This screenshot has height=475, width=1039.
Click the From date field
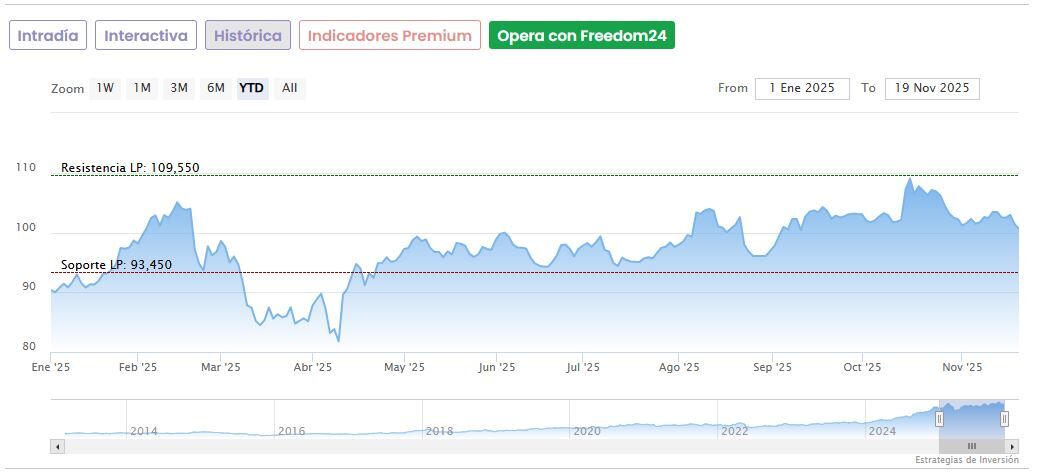(802, 88)
